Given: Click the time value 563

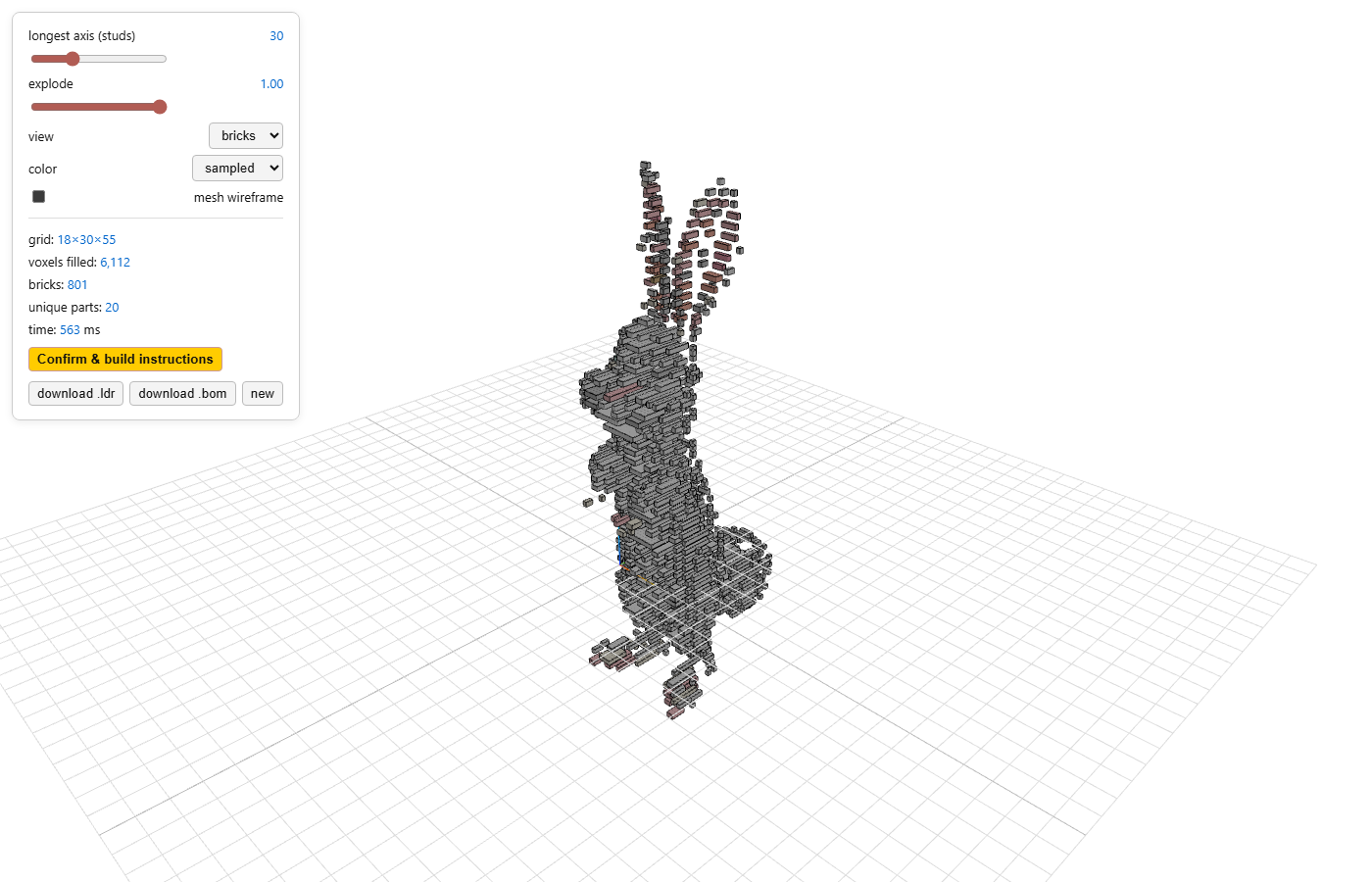Looking at the screenshot, I should coord(70,329).
